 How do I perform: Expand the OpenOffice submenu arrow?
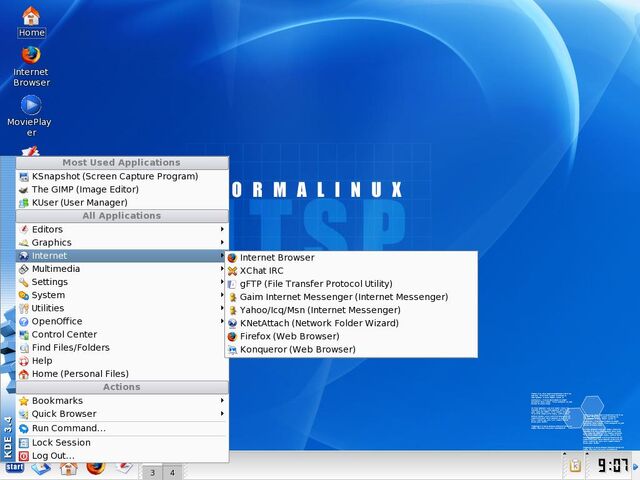(222, 321)
